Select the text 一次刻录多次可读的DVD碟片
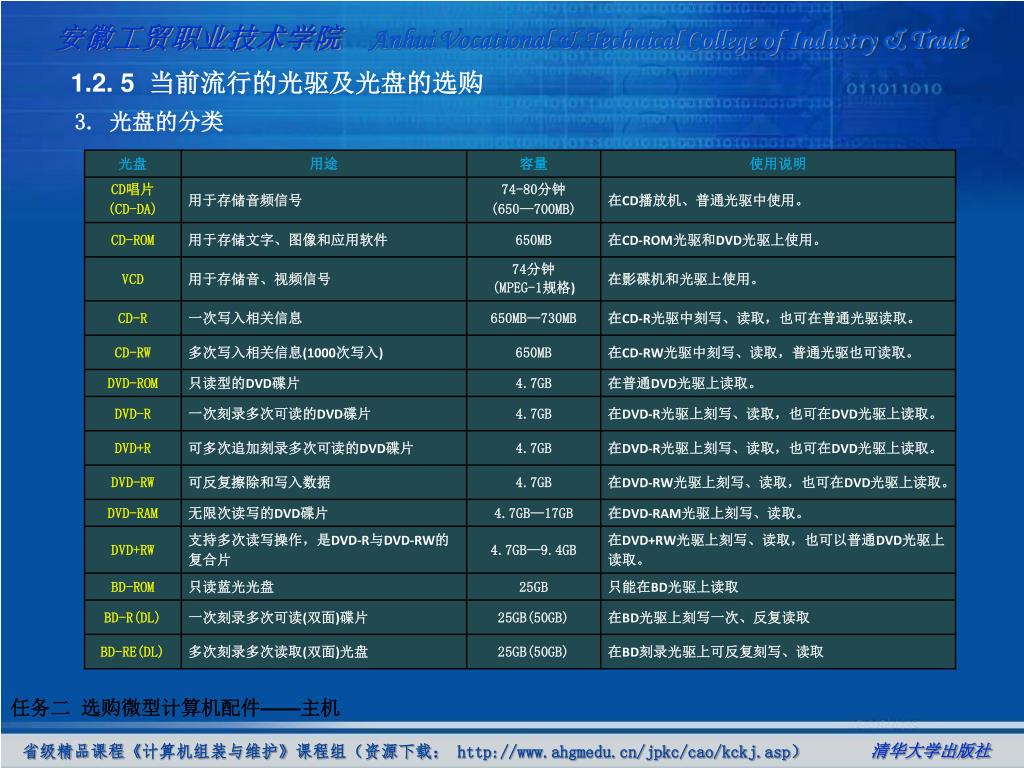The width and height of the screenshot is (1024, 768). click(279, 413)
